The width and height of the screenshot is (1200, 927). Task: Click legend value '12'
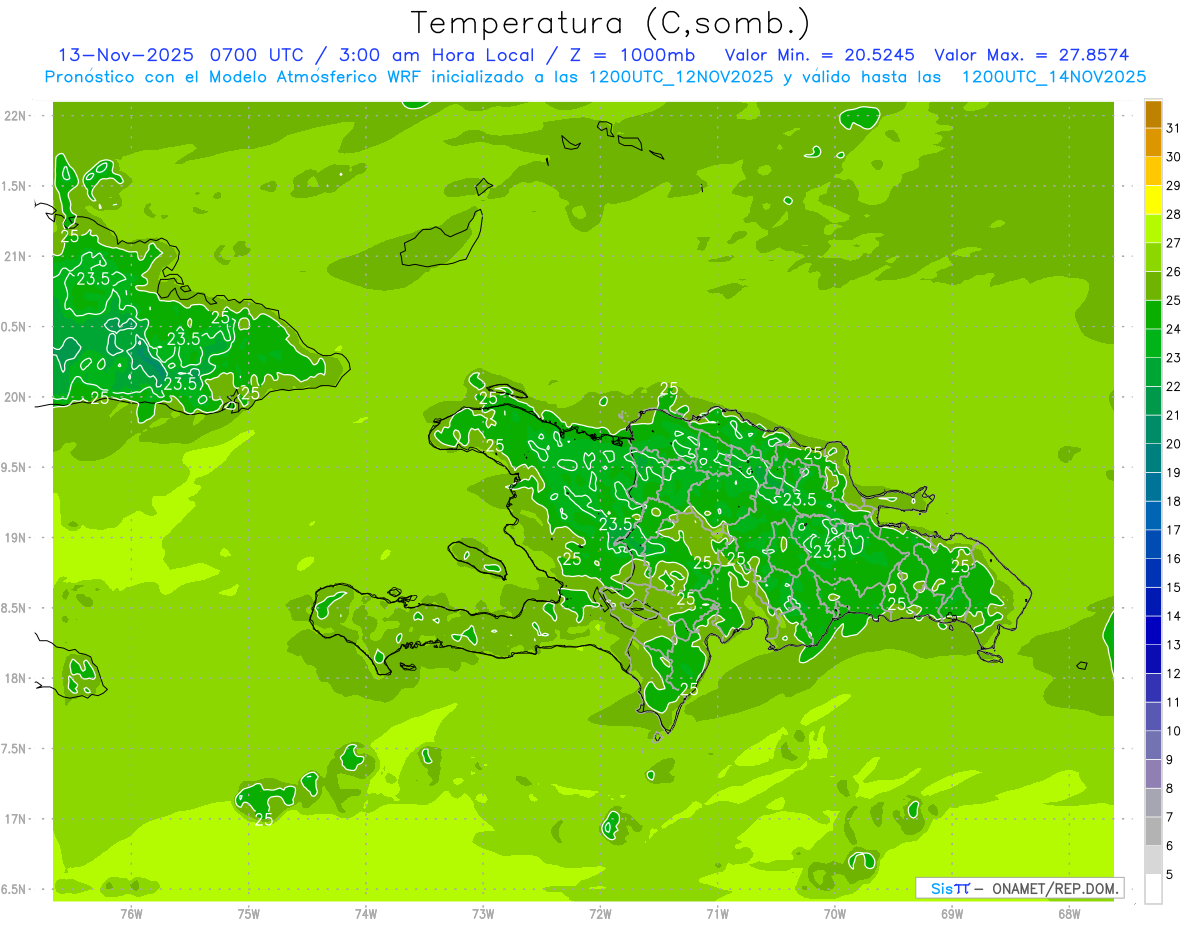(1174, 674)
